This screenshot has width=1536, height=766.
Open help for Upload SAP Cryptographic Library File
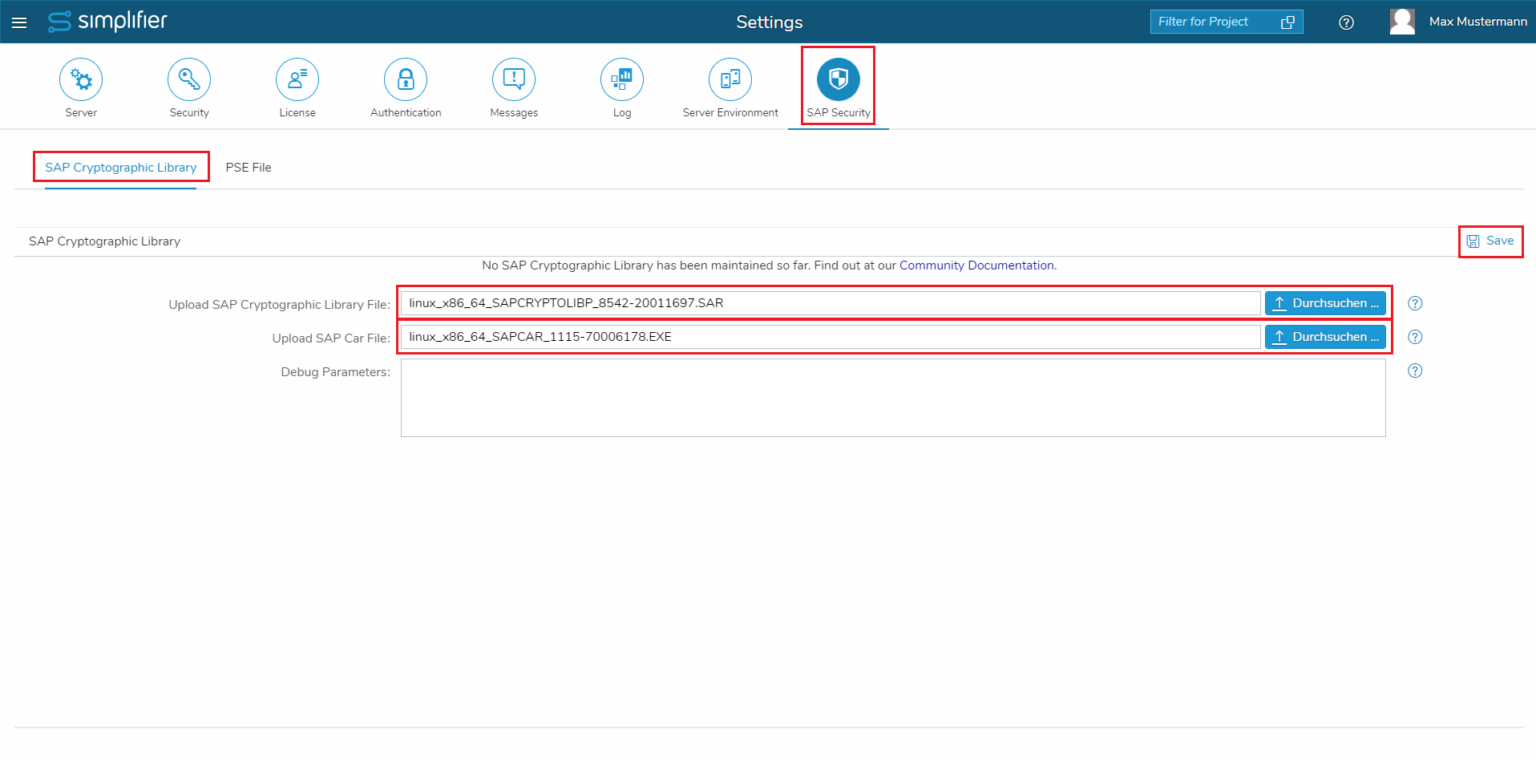click(x=1414, y=303)
